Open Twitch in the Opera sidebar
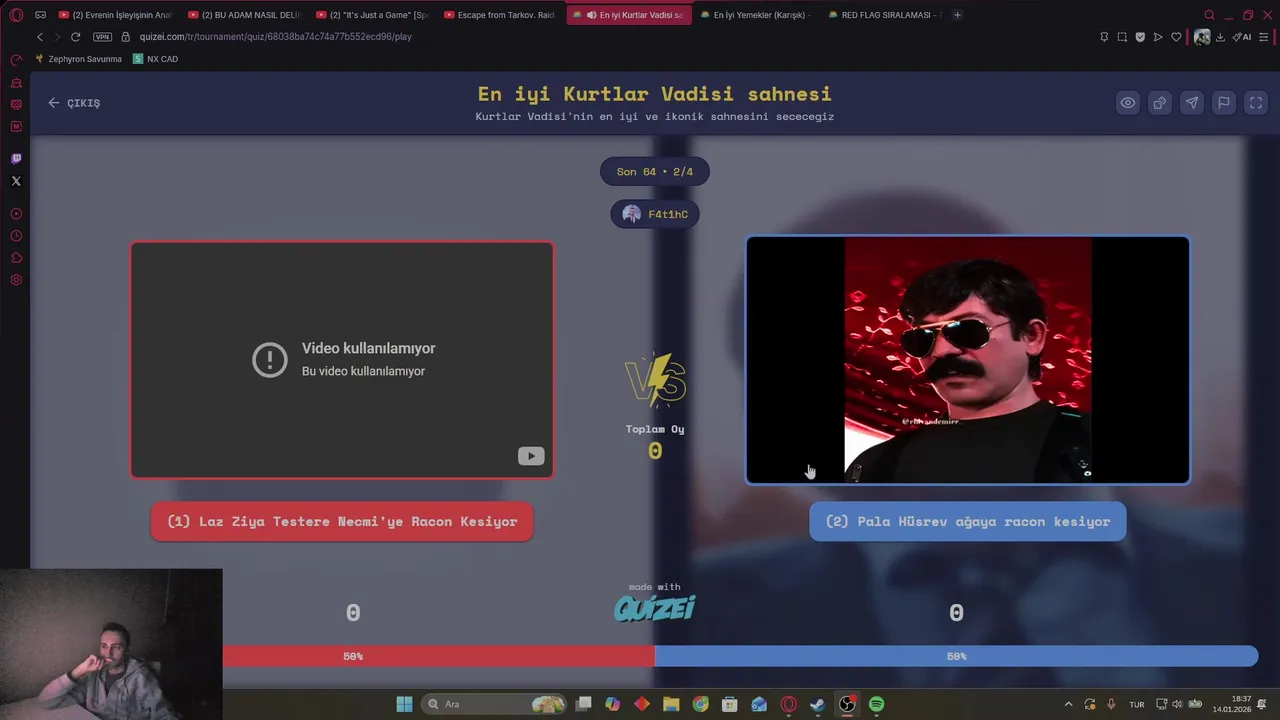1280x720 pixels. pos(16,159)
